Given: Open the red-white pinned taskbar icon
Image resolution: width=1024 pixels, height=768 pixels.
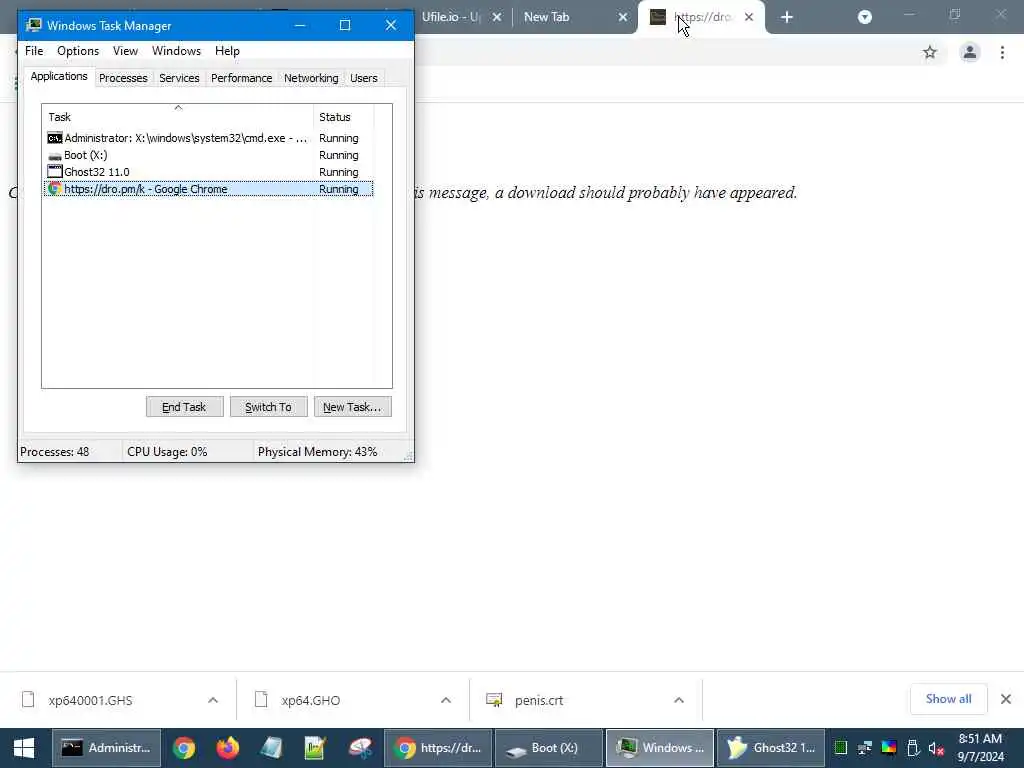Looking at the screenshot, I should [360, 748].
